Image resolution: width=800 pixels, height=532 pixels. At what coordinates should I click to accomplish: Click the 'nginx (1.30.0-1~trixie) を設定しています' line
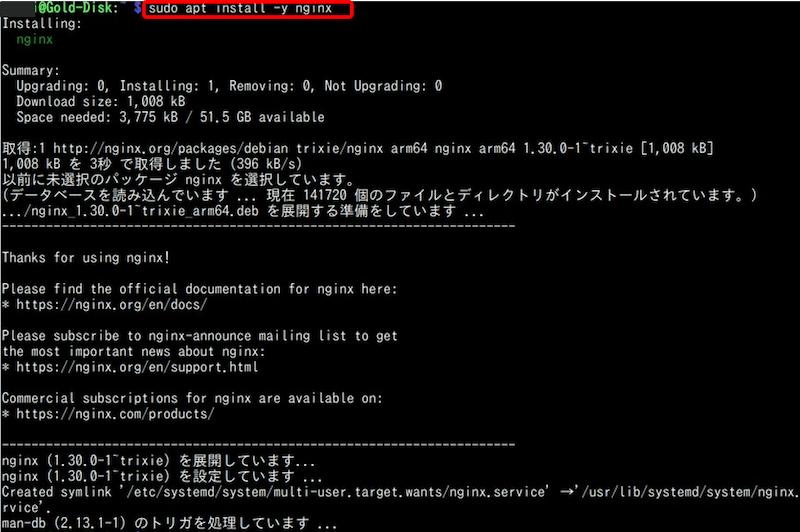pos(162,476)
